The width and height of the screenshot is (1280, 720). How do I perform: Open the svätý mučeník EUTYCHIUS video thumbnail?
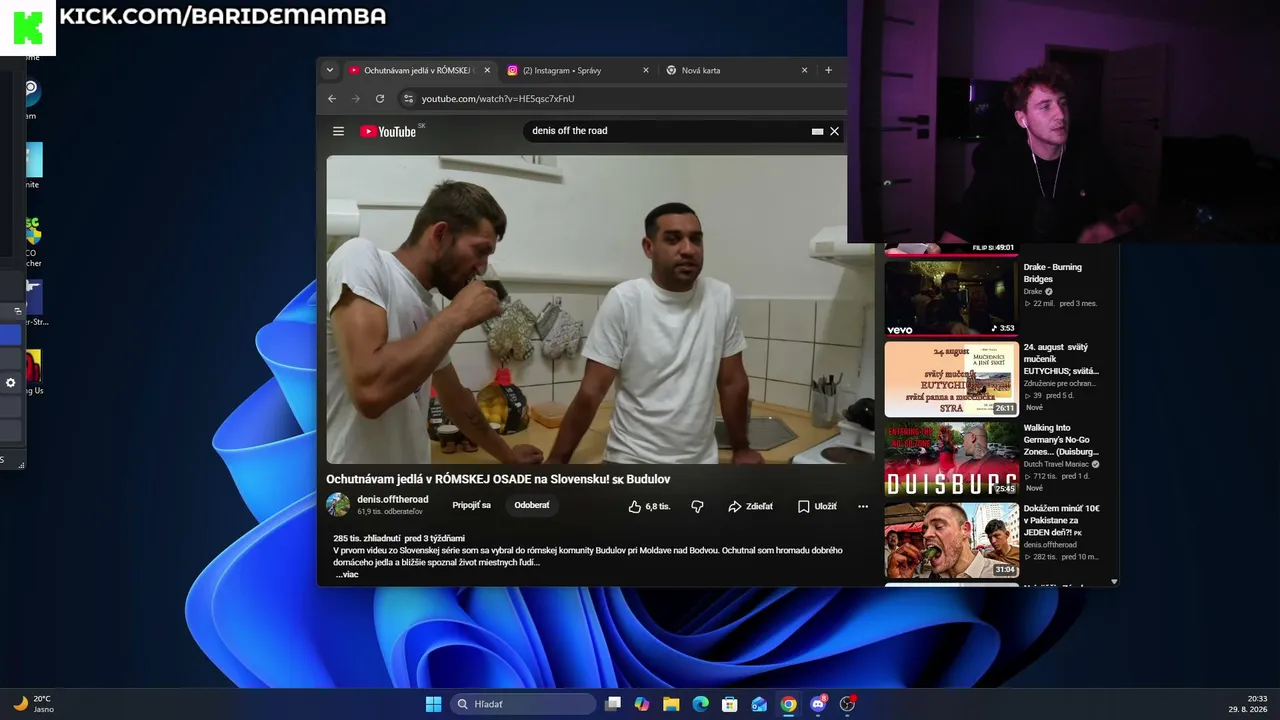point(951,379)
